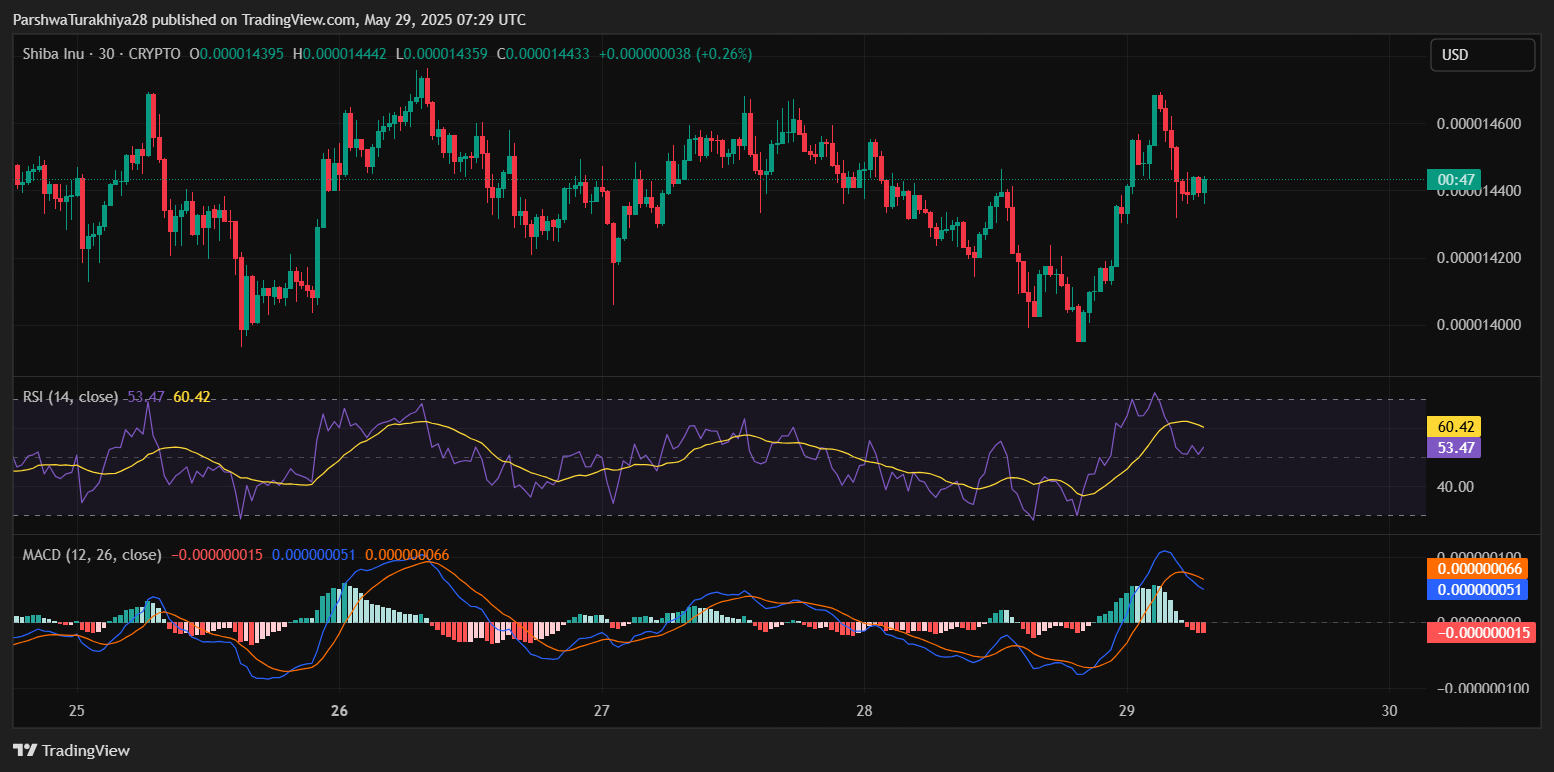
Task: Select the RSI (14, close) indicator legend
Action: (70, 397)
